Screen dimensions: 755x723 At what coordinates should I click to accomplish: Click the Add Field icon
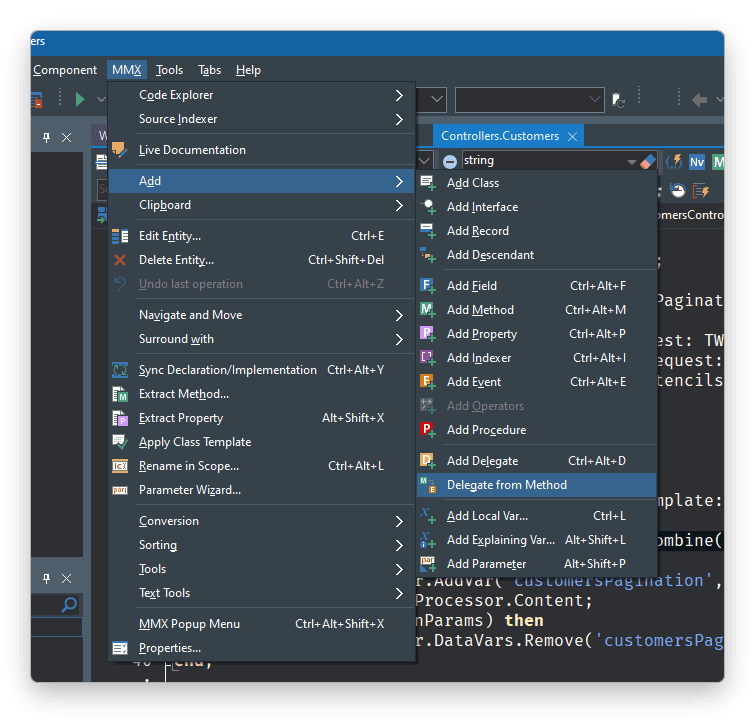point(428,286)
